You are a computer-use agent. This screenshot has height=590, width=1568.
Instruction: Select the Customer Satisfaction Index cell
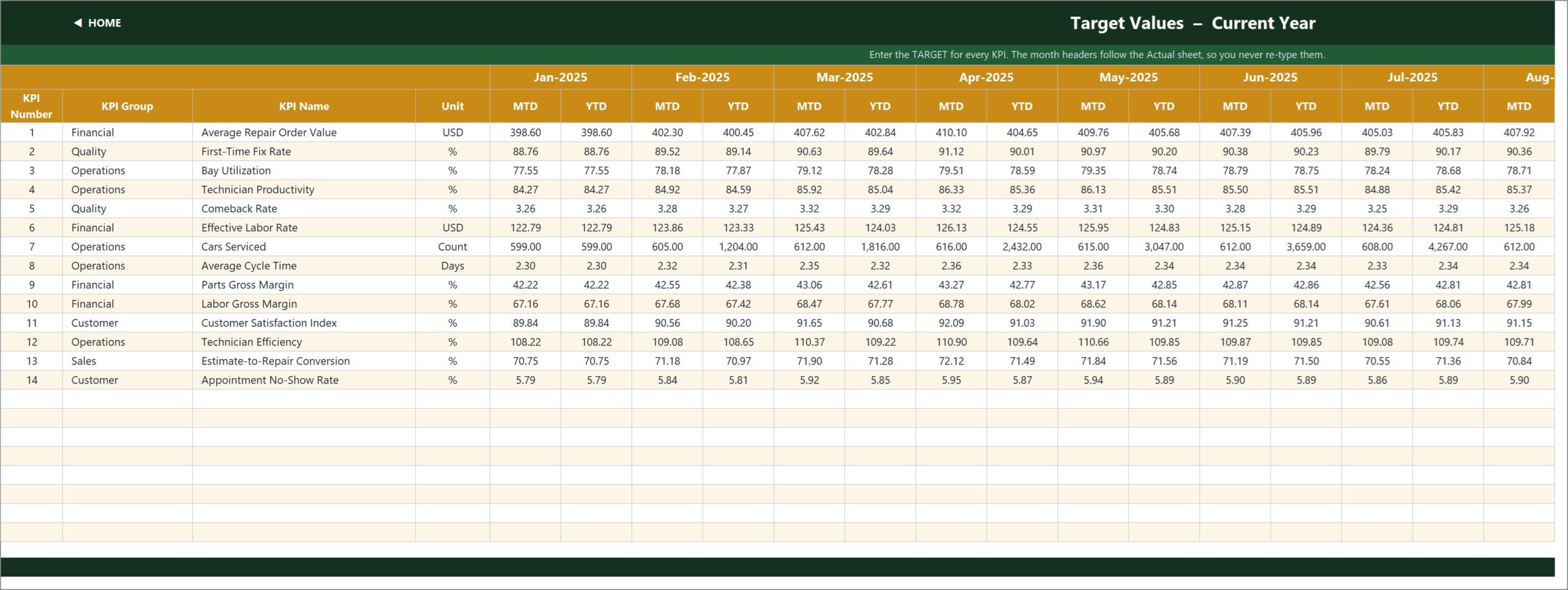click(x=304, y=322)
